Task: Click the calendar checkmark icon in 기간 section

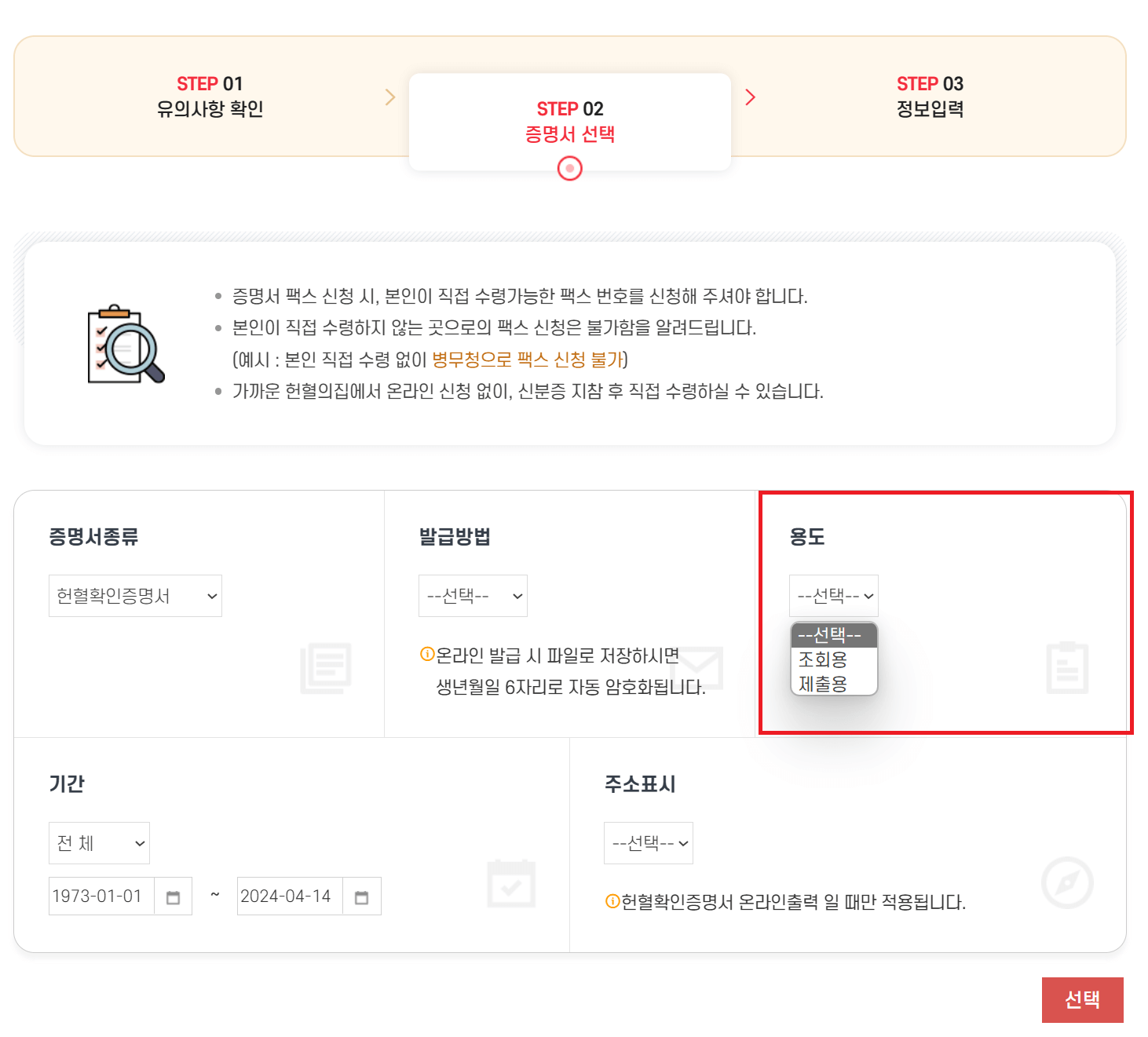Action: (511, 883)
